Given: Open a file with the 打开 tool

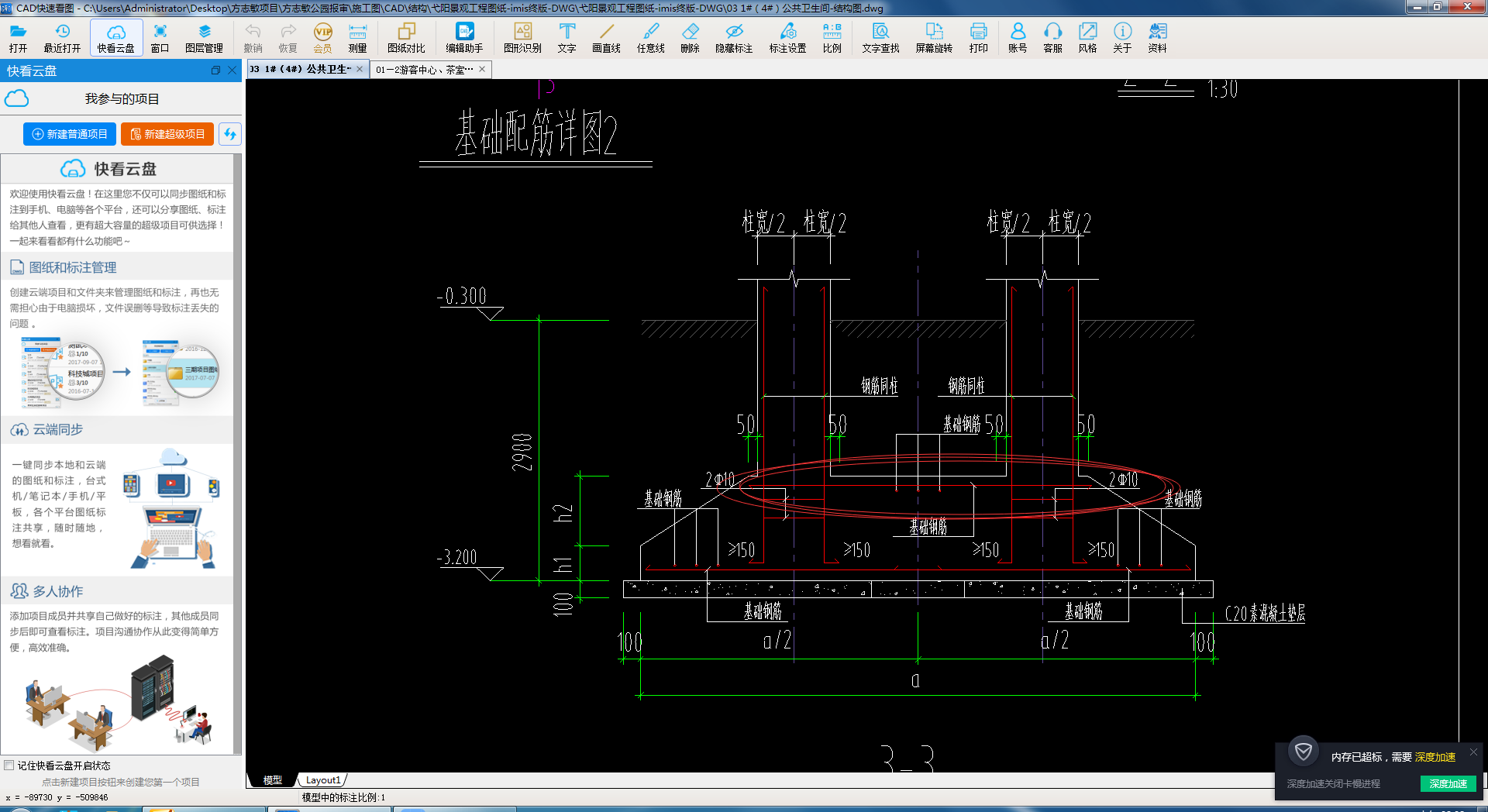Looking at the screenshot, I should (x=18, y=38).
